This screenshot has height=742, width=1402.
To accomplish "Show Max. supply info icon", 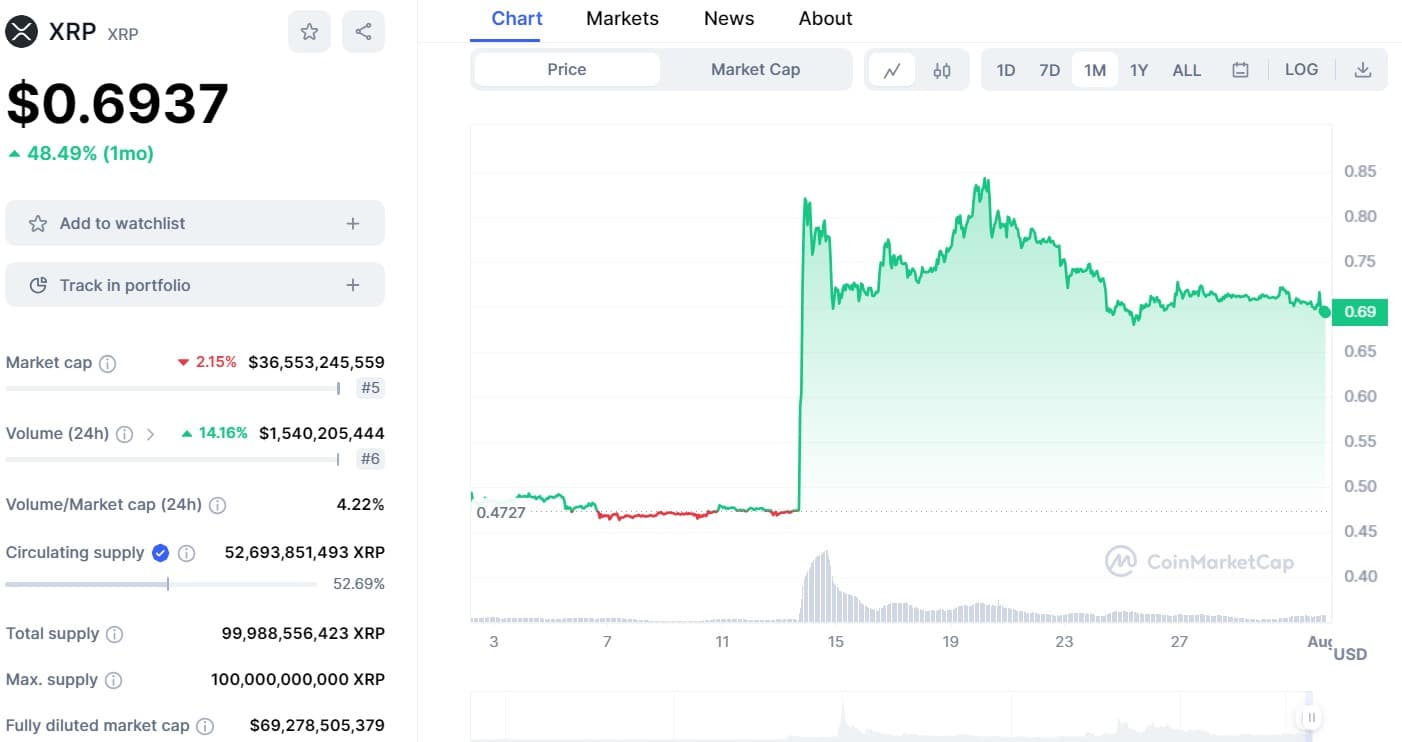I will (113, 680).
